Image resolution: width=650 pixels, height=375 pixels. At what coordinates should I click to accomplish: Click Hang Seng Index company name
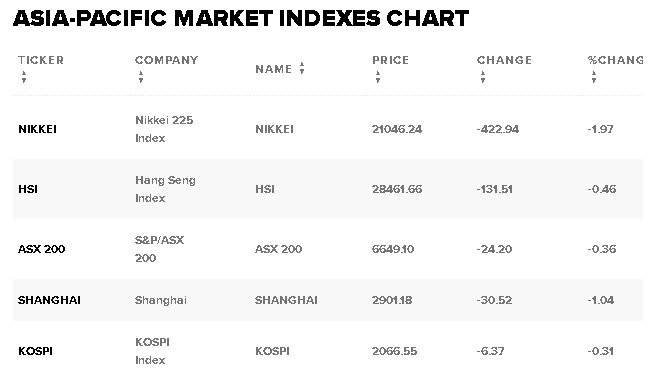(x=165, y=189)
